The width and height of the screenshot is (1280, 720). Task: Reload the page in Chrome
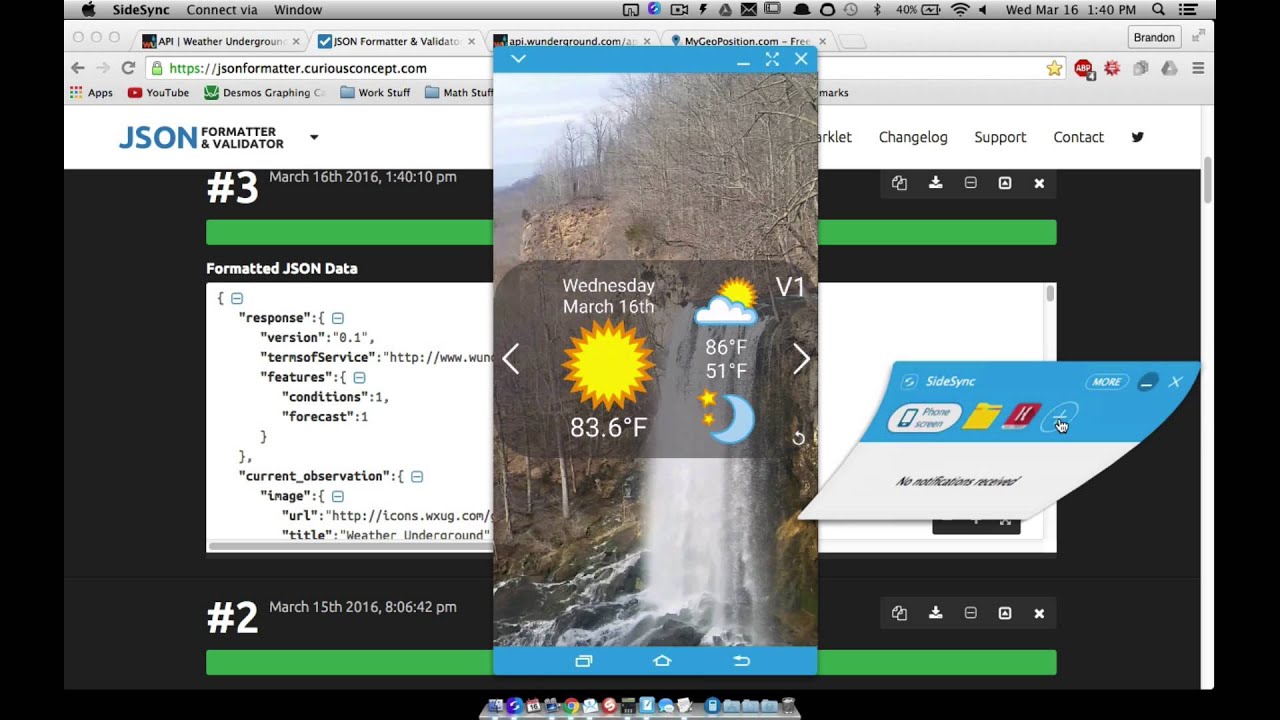[128, 68]
